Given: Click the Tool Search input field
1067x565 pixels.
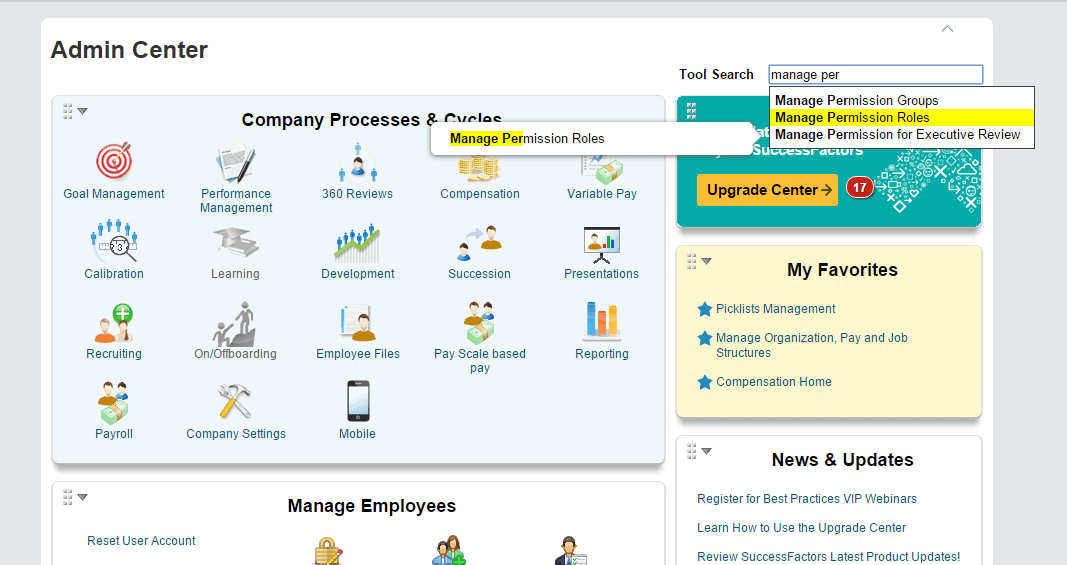Looking at the screenshot, I should point(876,74).
